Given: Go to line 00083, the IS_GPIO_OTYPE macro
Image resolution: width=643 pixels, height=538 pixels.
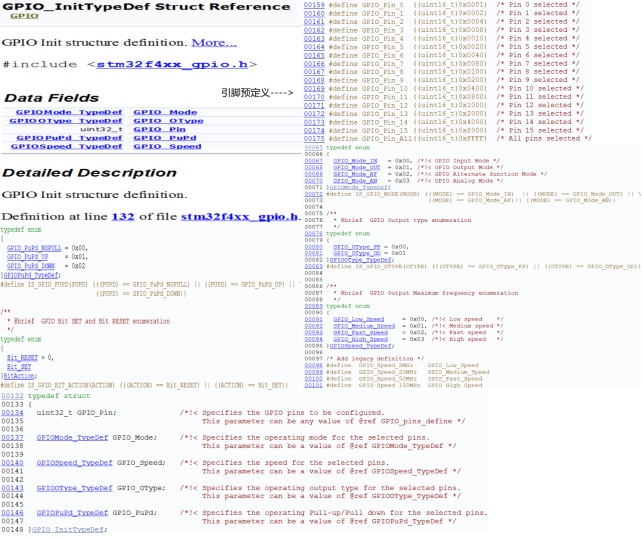Looking at the screenshot, I should pyautogui.click(x=314, y=266).
